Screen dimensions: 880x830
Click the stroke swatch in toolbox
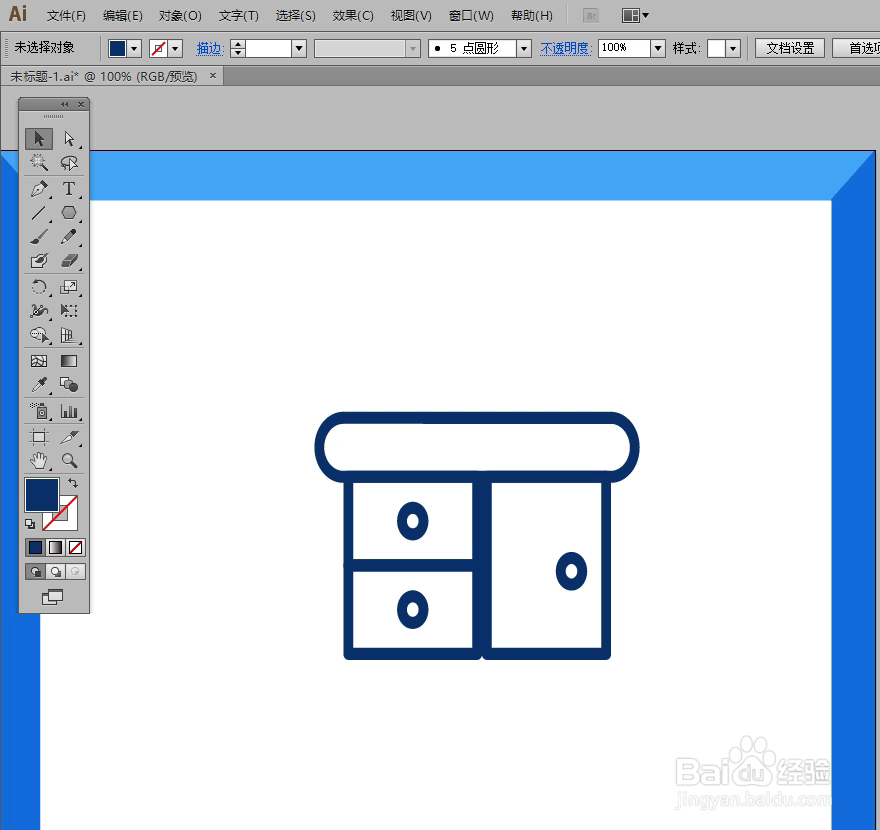pos(67,519)
